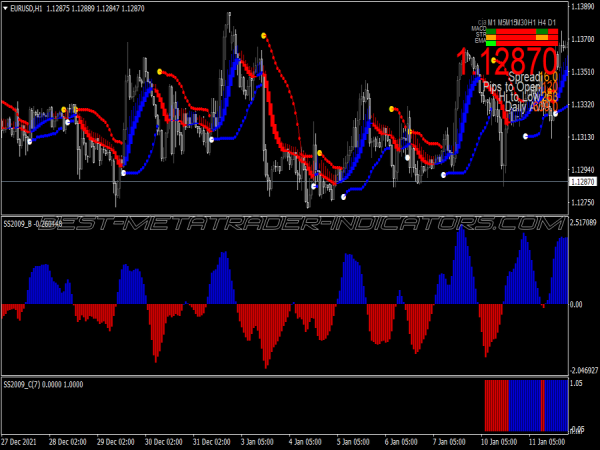Click the -2.046927 indicator scale value

tap(584, 370)
